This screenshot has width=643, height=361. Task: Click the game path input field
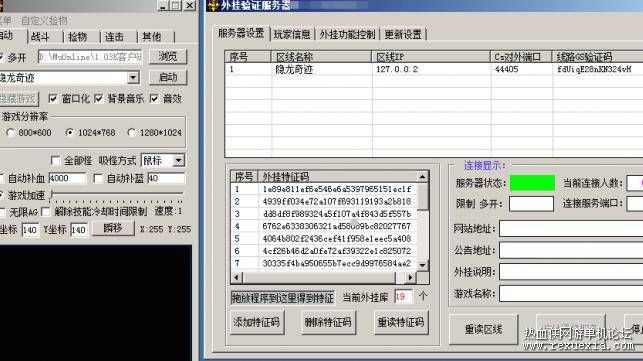click(x=90, y=57)
